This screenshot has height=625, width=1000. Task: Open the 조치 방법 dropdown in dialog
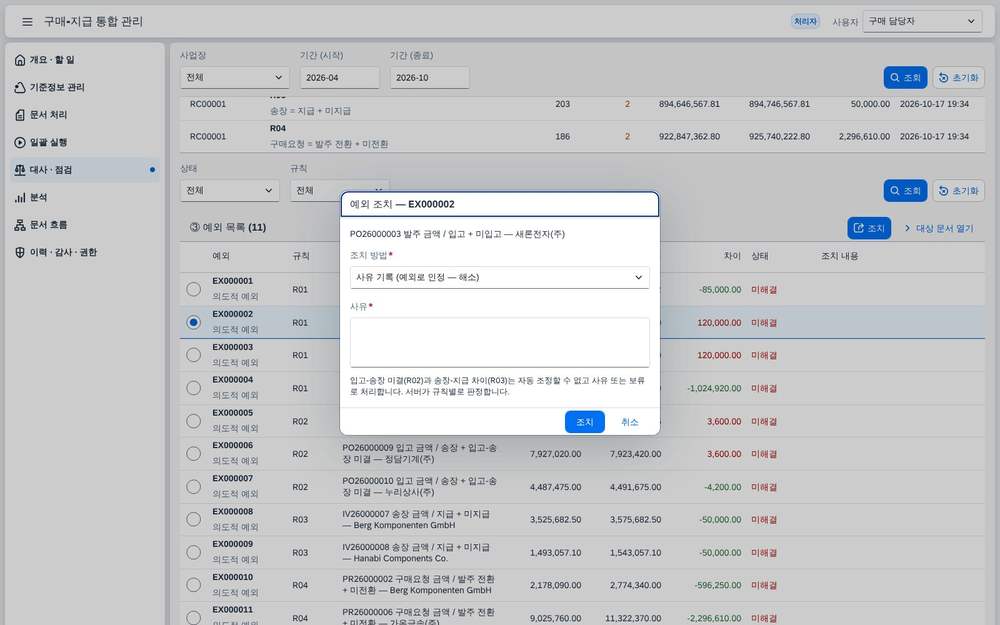tap(499, 277)
